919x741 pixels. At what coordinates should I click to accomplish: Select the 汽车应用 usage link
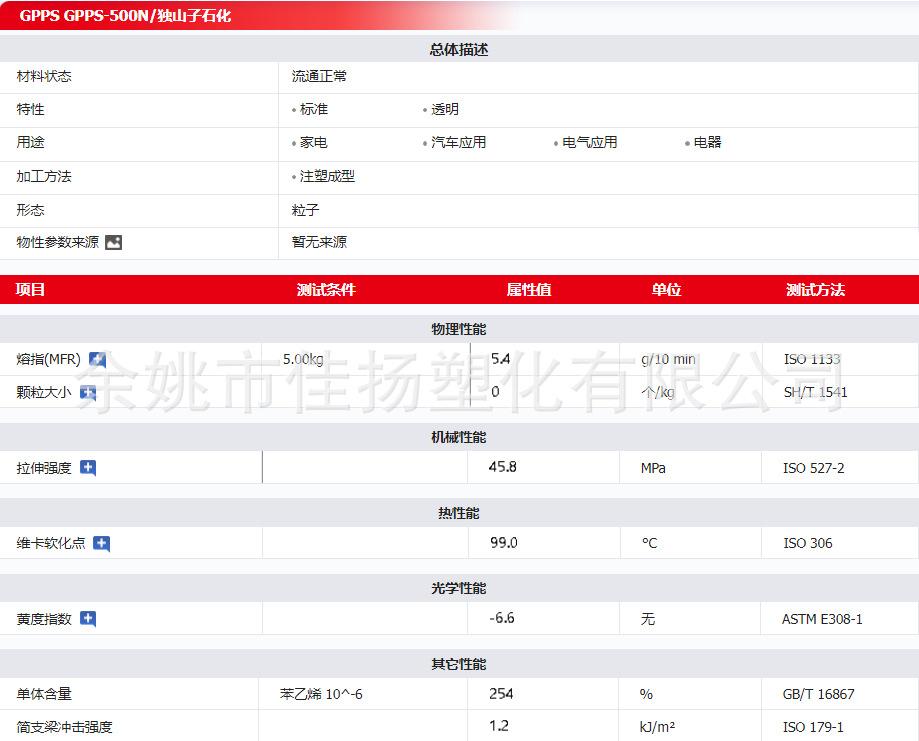tap(458, 143)
